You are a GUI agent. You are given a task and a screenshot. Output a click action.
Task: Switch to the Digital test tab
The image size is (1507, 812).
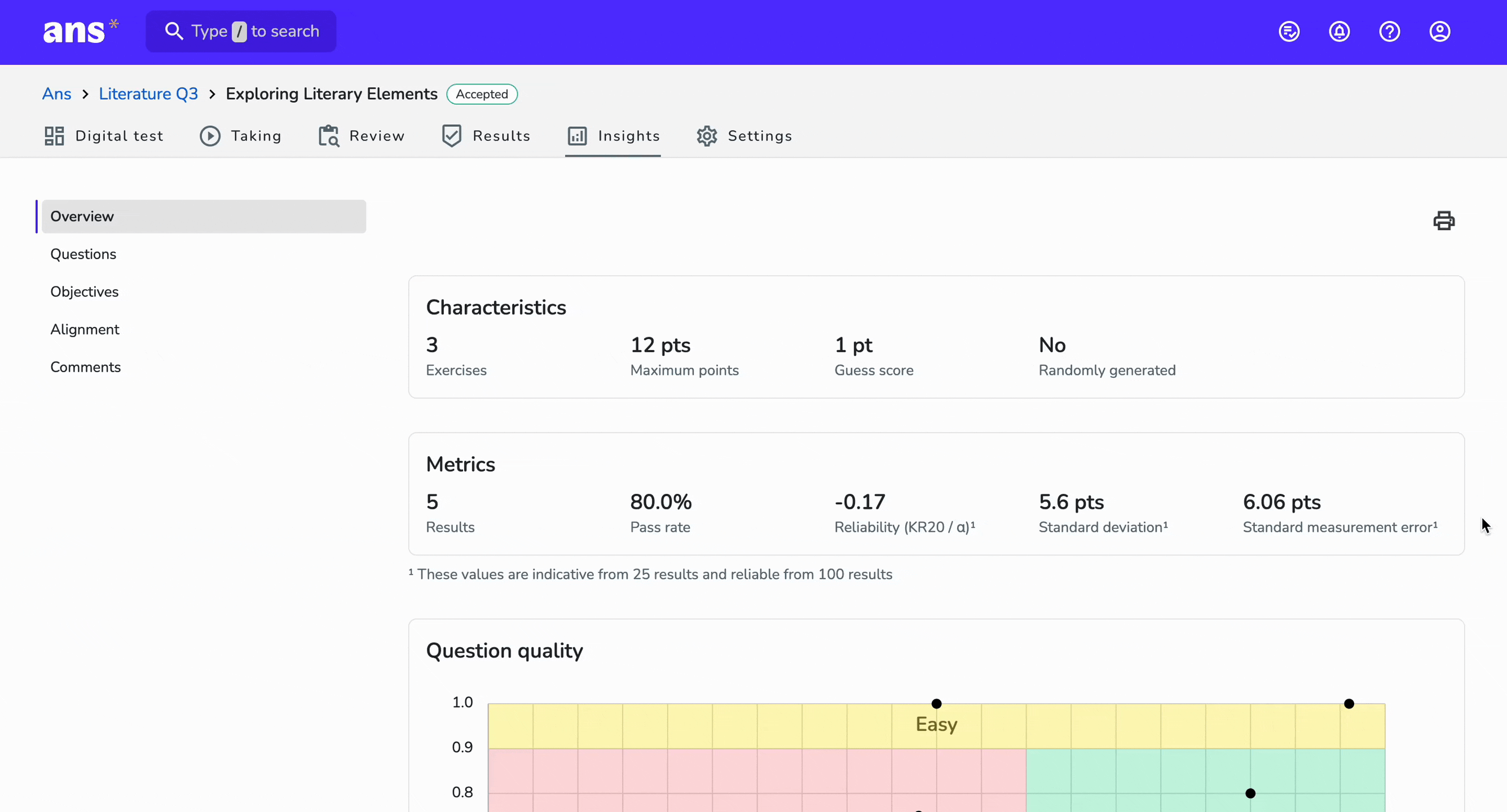pos(104,136)
